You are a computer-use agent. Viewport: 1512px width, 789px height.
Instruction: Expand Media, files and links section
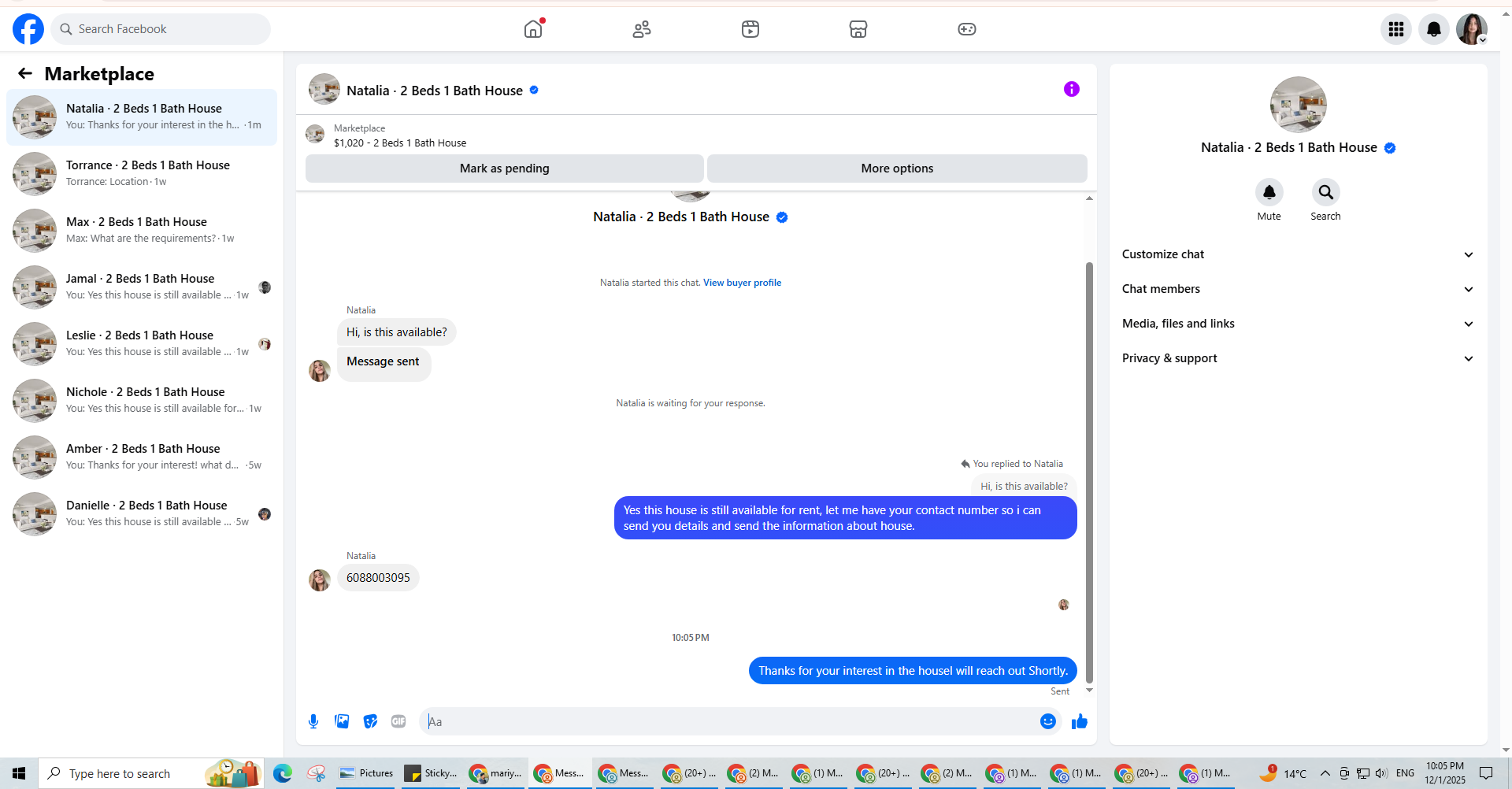[1299, 324]
